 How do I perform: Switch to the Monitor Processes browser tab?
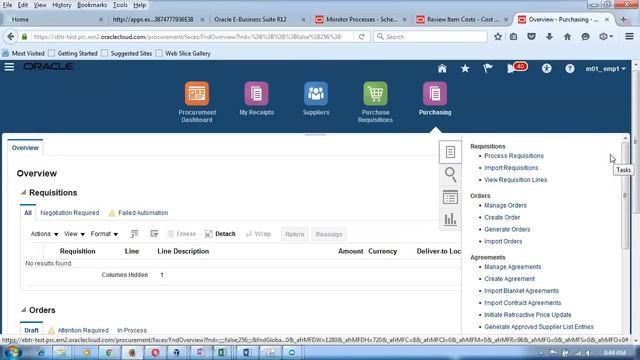click(x=361, y=20)
